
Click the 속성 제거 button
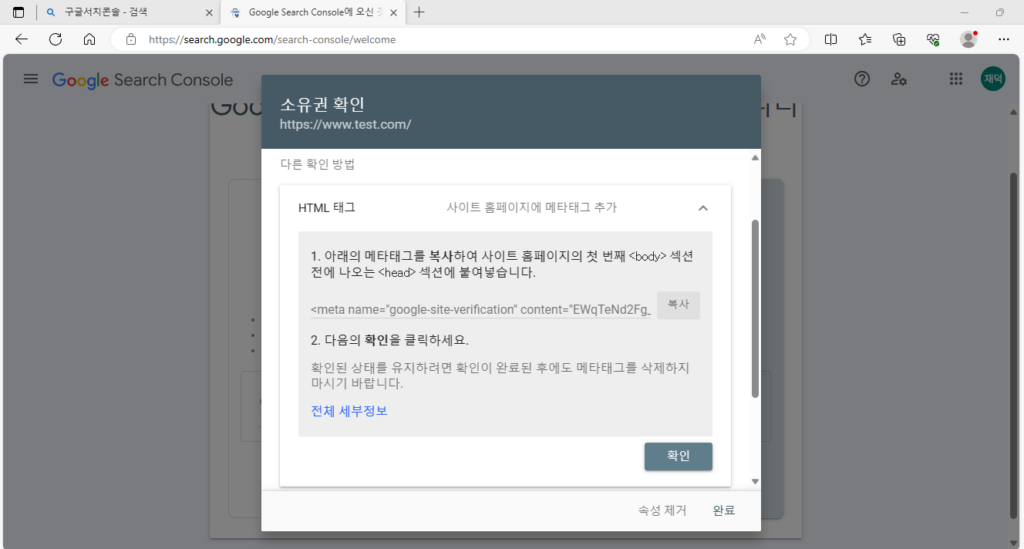(662, 510)
